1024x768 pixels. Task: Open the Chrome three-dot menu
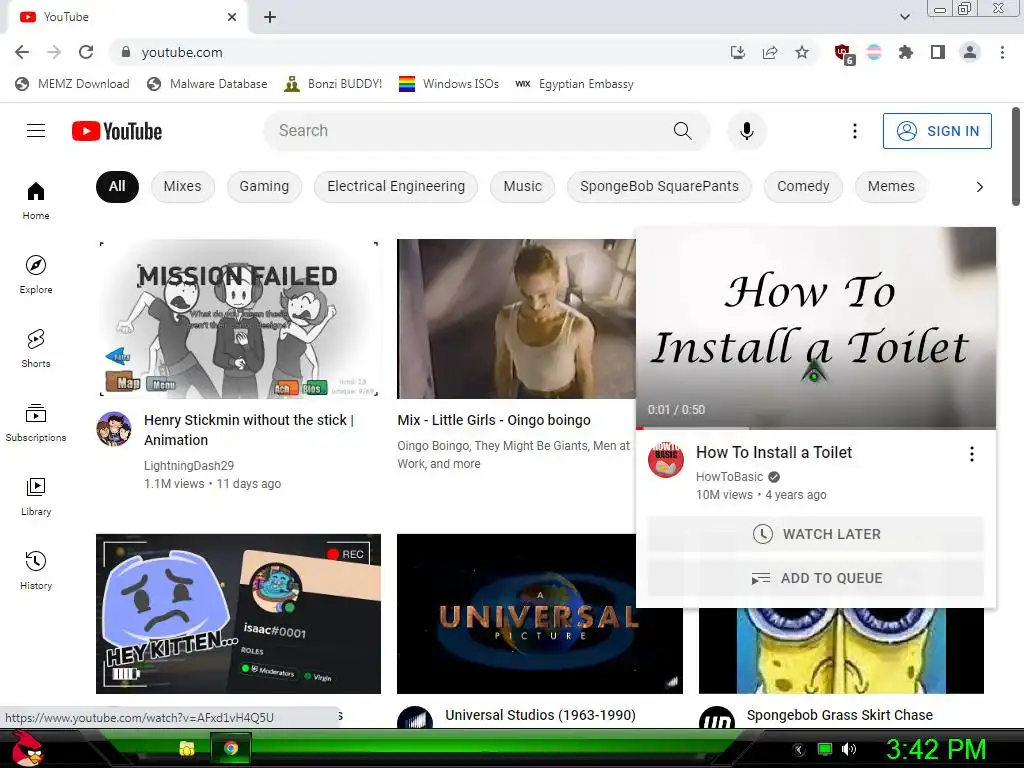pyautogui.click(x=1002, y=52)
